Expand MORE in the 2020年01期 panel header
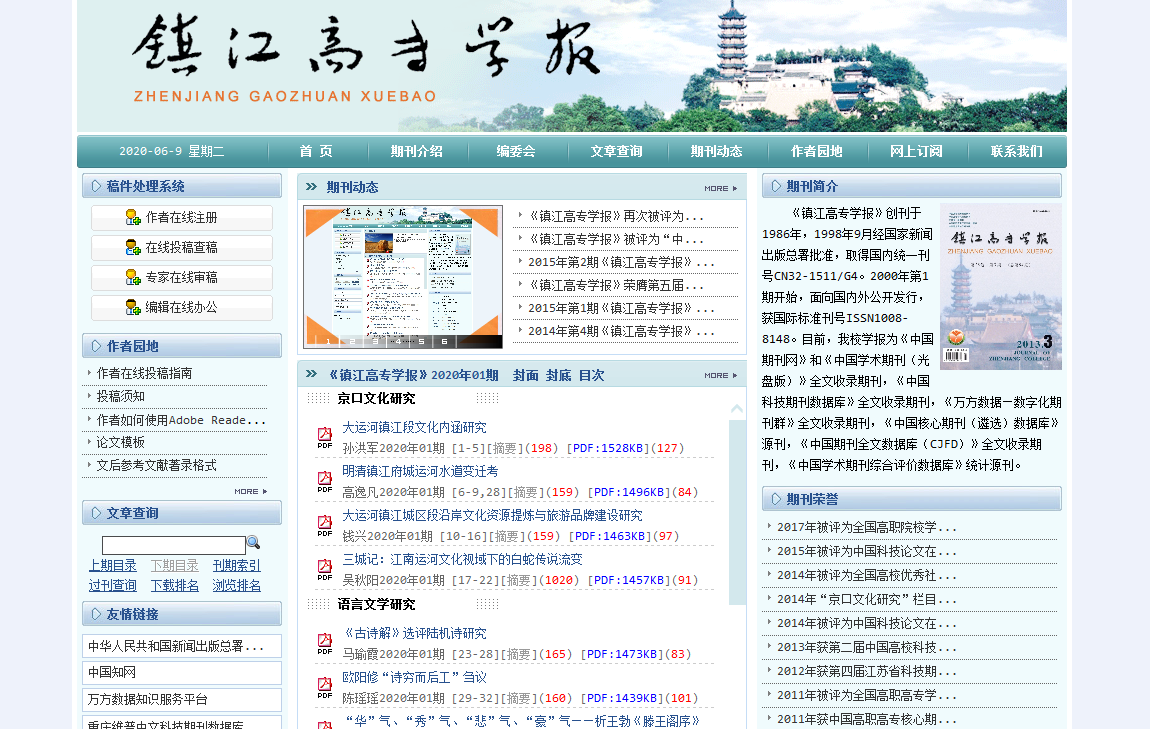Screen dimensions: 1150x729 (720, 376)
